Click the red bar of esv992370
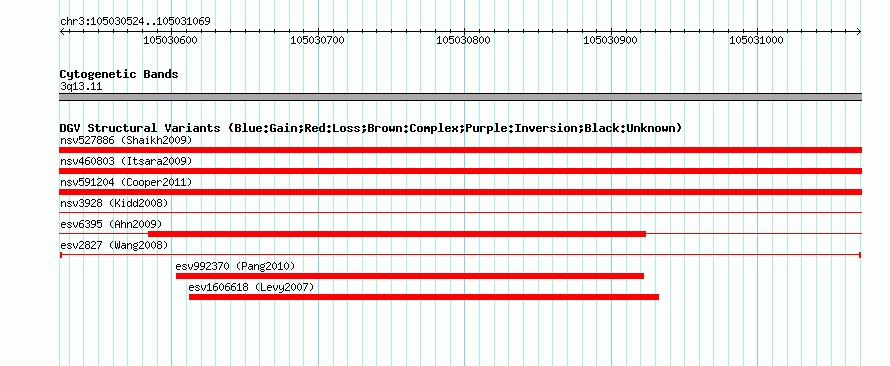 click(410, 276)
